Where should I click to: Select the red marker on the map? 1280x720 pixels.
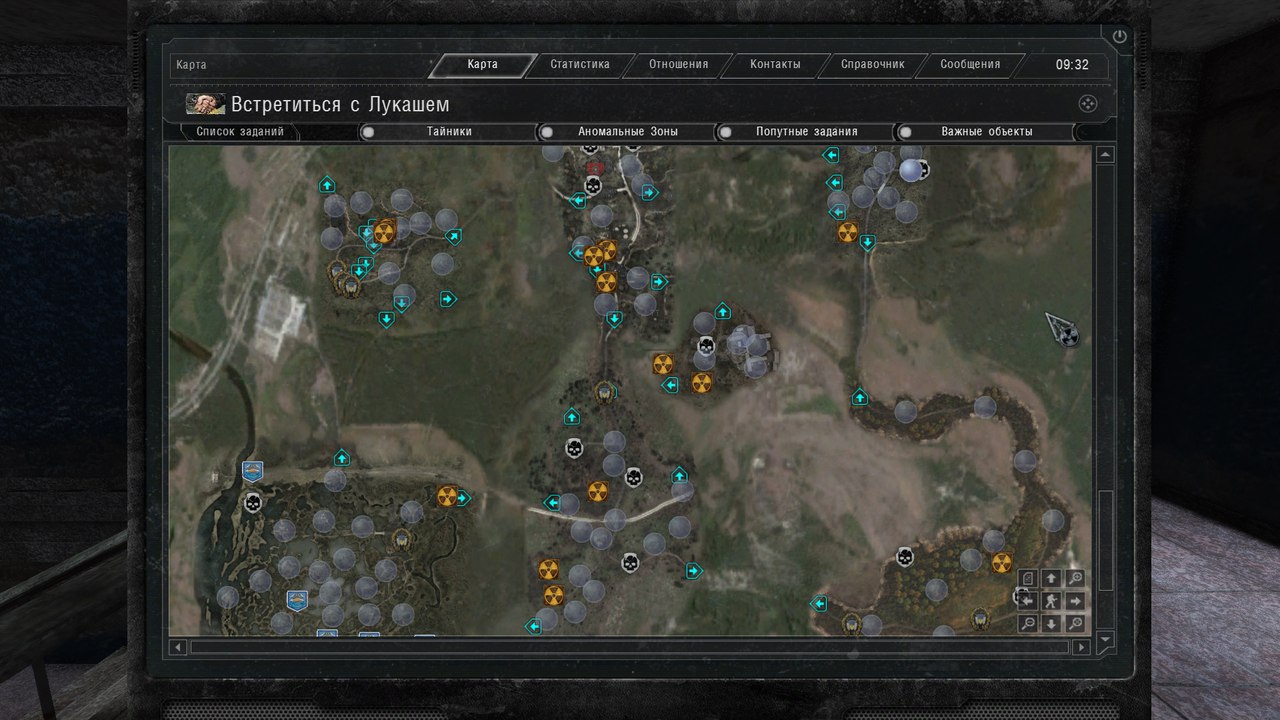pos(595,167)
